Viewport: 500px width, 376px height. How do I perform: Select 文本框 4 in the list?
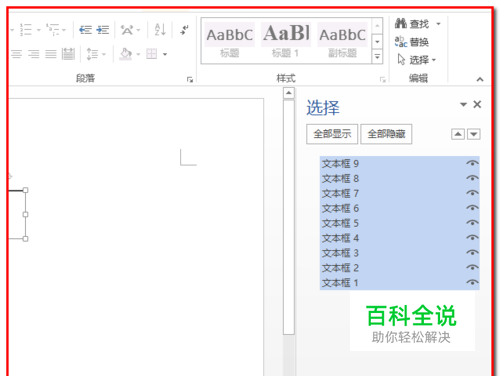pyautogui.click(x=400, y=238)
